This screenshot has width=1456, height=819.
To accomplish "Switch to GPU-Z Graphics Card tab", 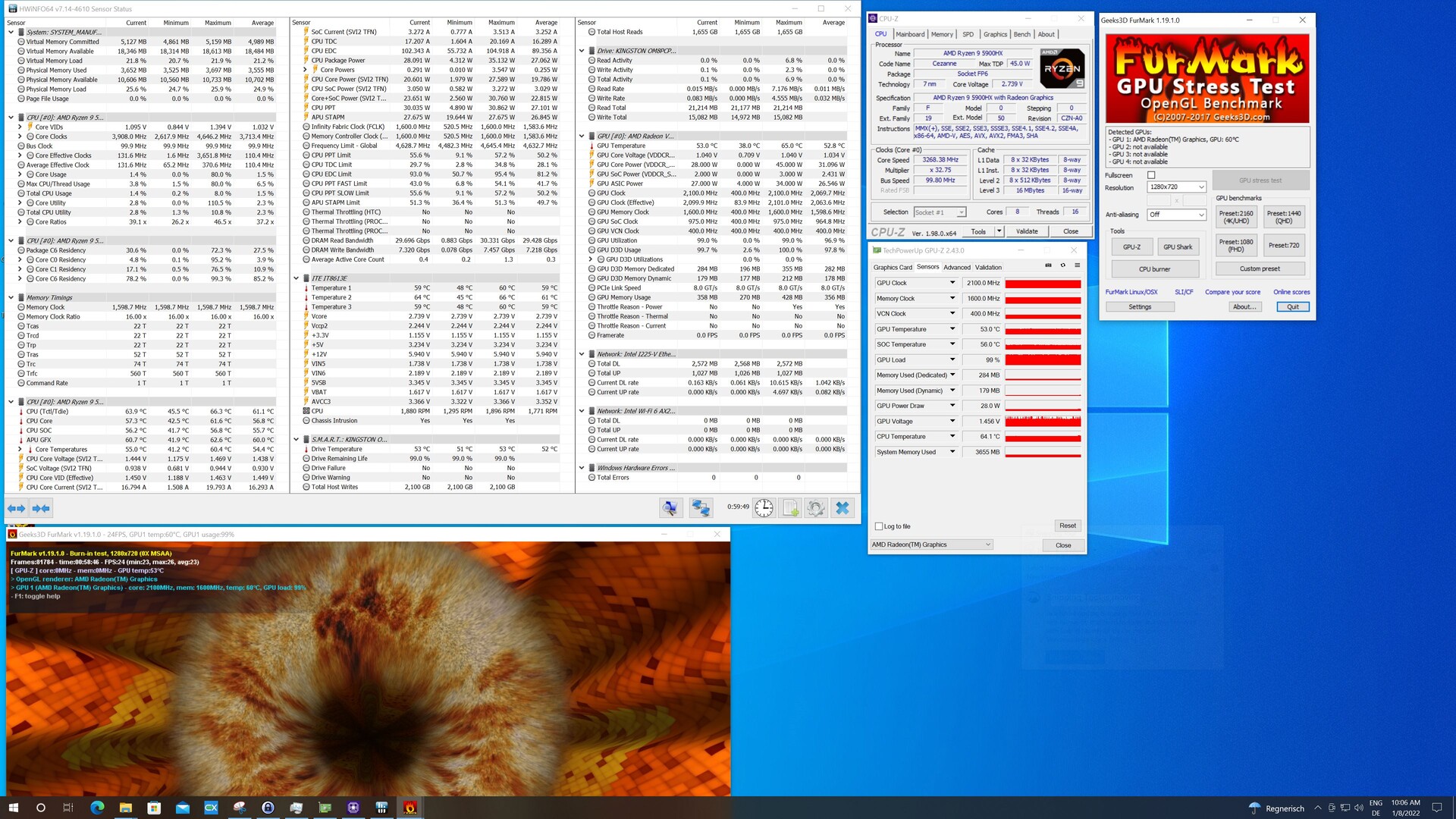I will pos(893,267).
